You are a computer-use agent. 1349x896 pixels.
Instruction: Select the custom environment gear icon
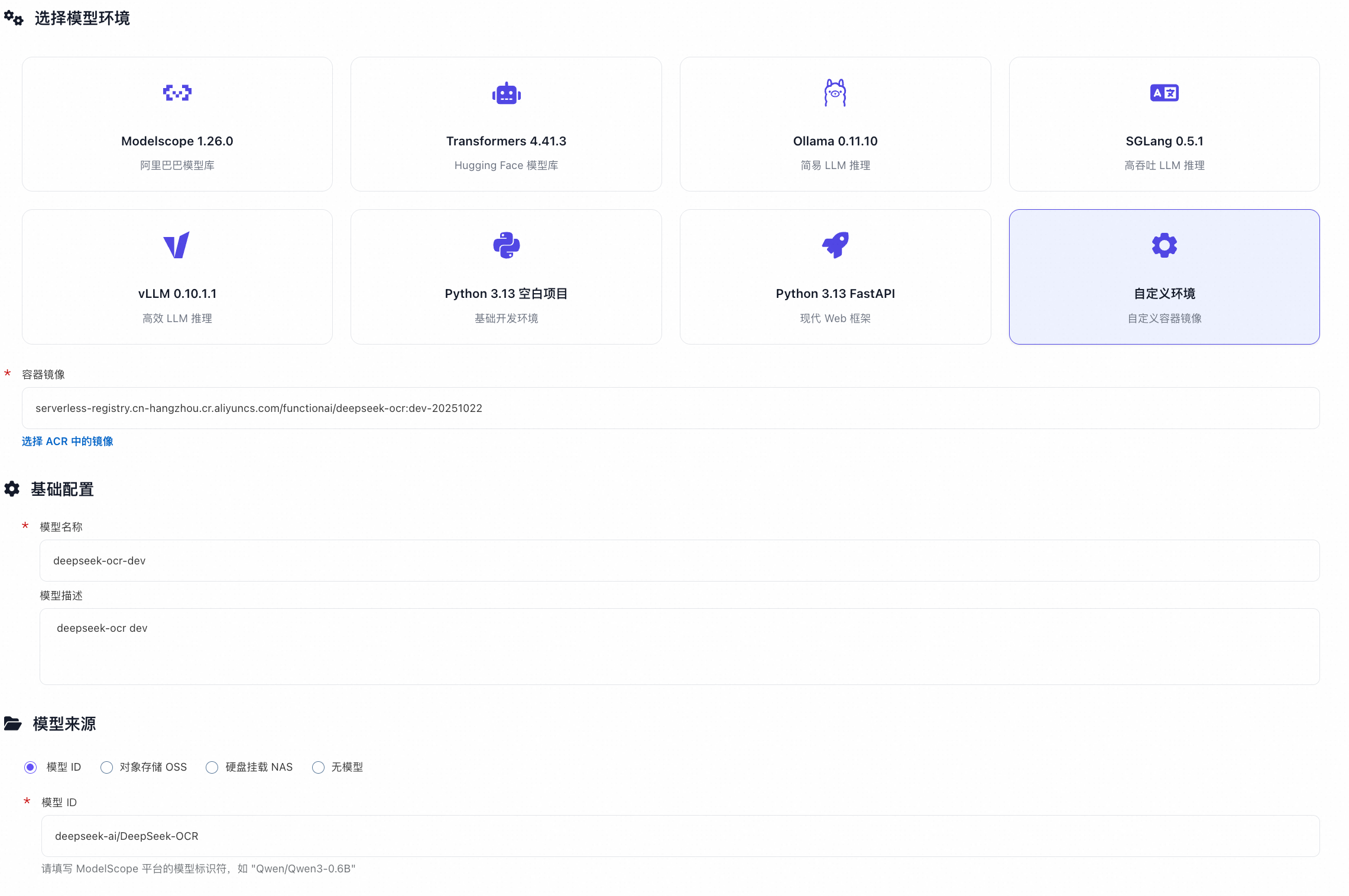click(x=1164, y=245)
